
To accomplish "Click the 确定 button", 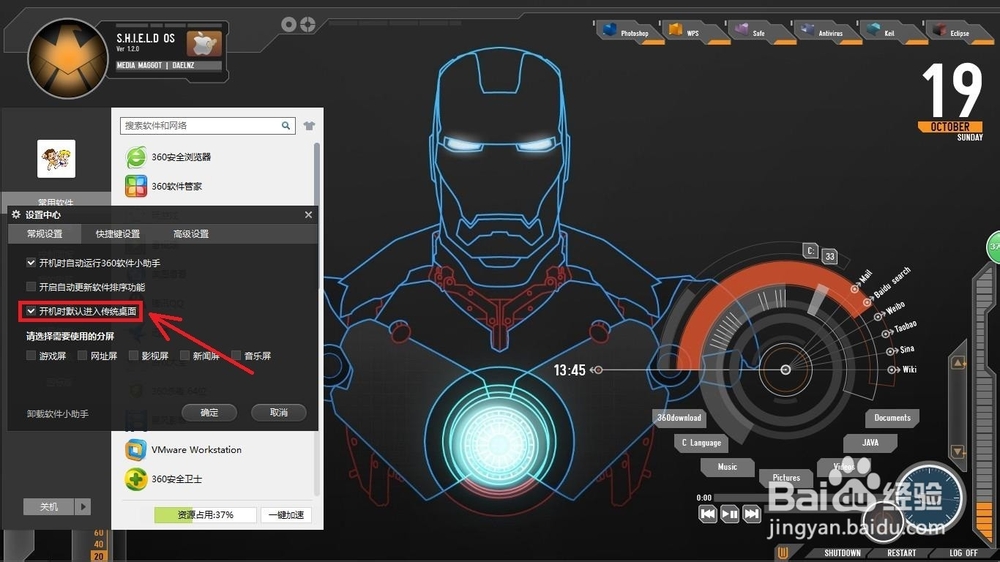I will (209, 413).
